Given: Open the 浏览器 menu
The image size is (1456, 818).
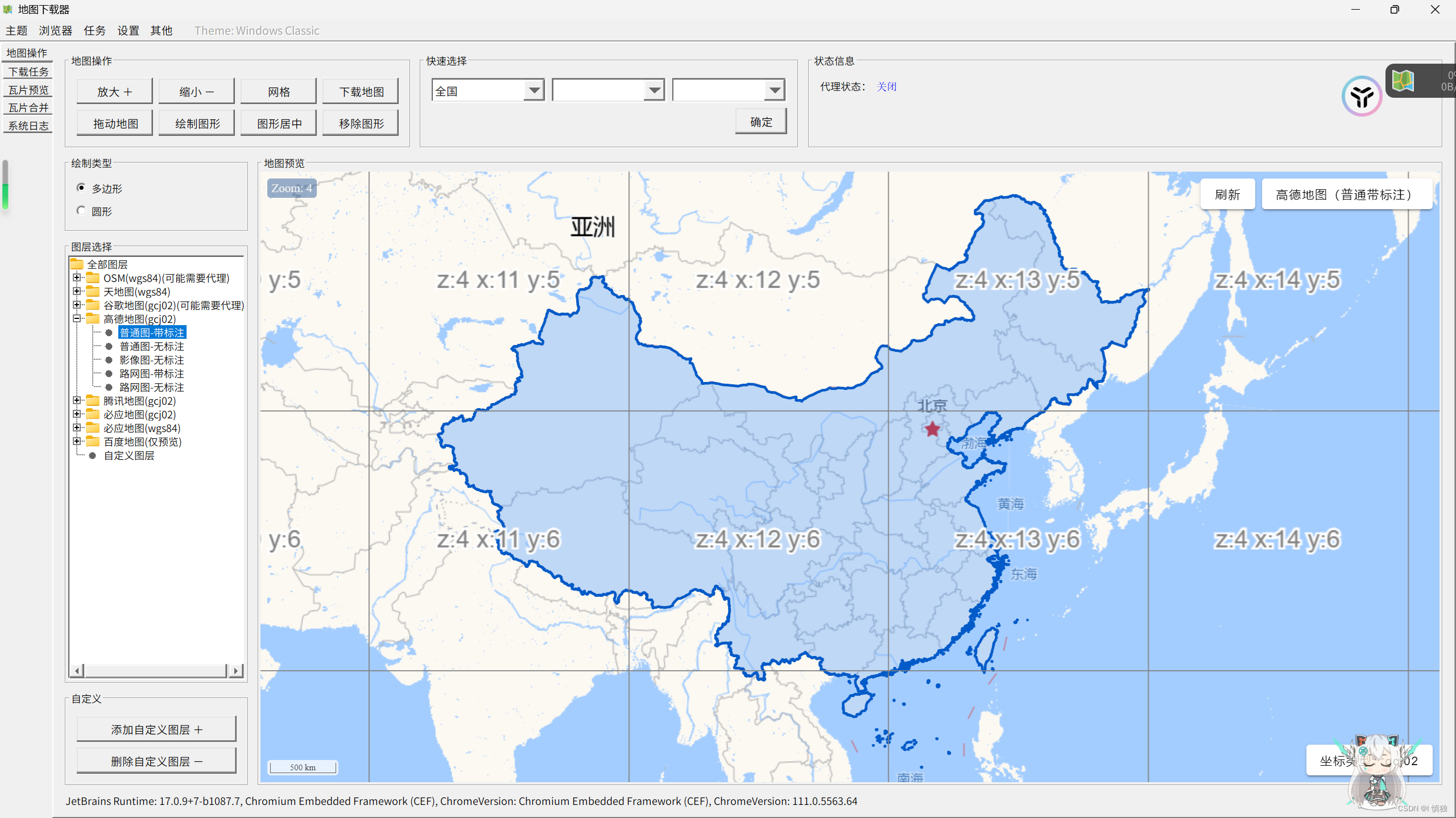Looking at the screenshot, I should (x=55, y=31).
